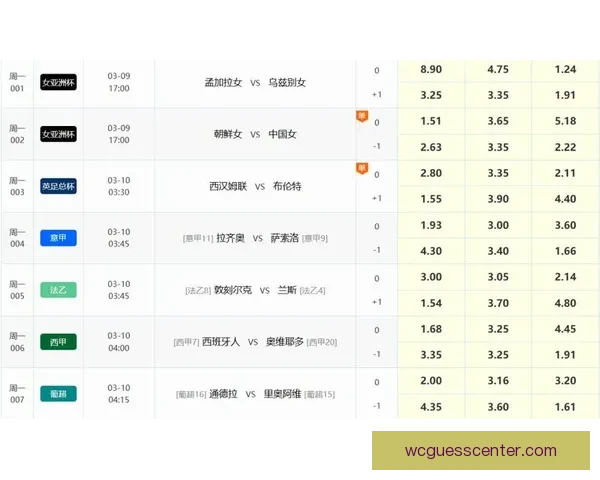Choose 2.22 handicap odds in match 002
Screen dimensions: 600x480
565,147
